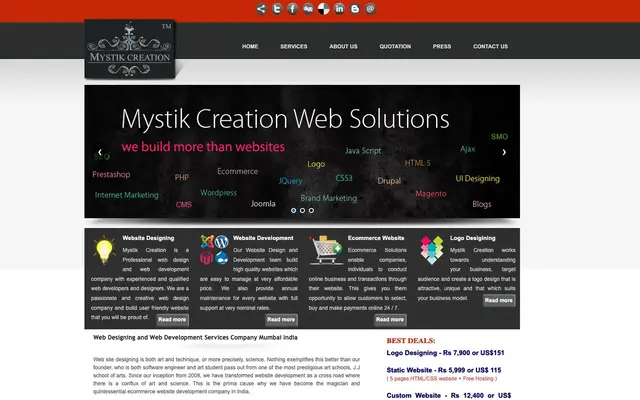The width and height of the screenshot is (640, 400).
Task: Click the shopping cart Ecommerce icon
Action: tap(326, 250)
